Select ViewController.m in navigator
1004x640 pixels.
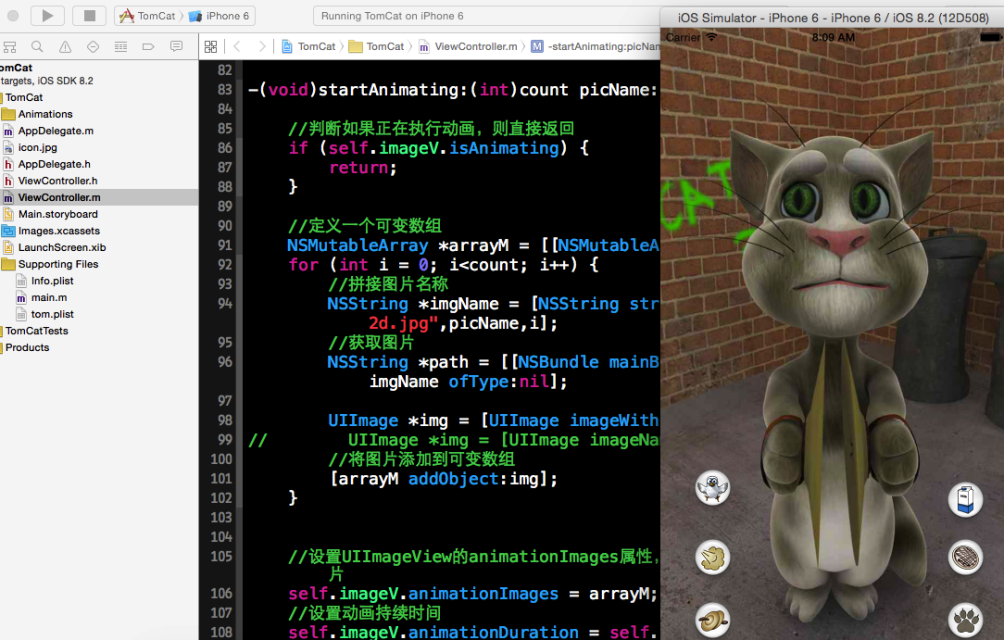pos(99,197)
